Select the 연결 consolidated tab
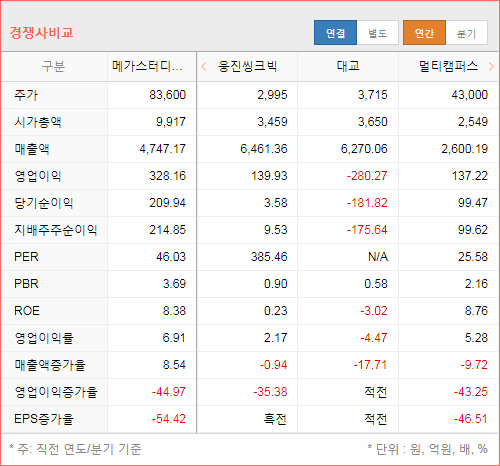 coord(335,33)
